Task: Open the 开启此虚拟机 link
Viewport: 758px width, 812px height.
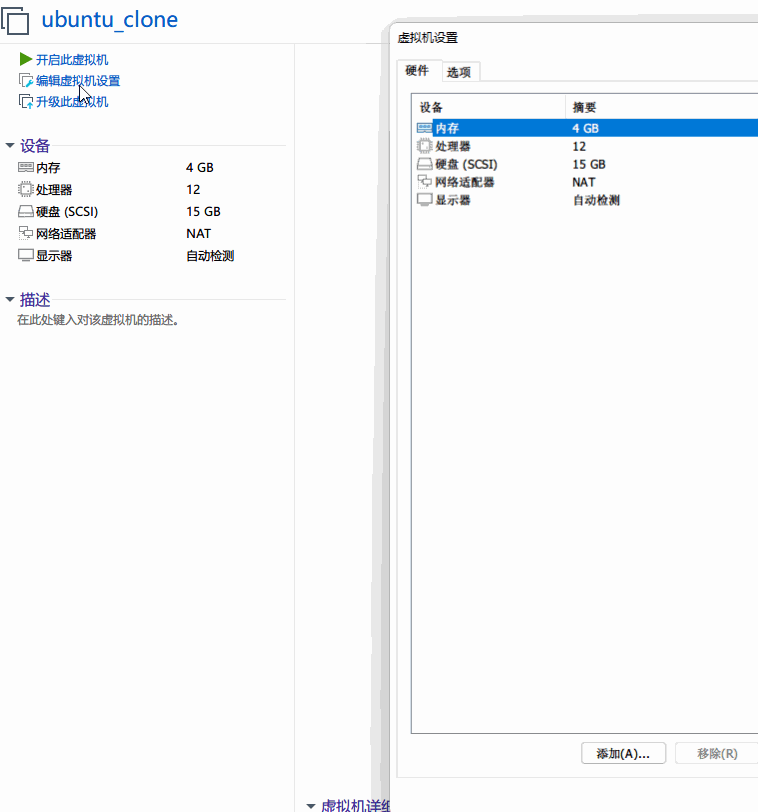Action: tap(72, 60)
